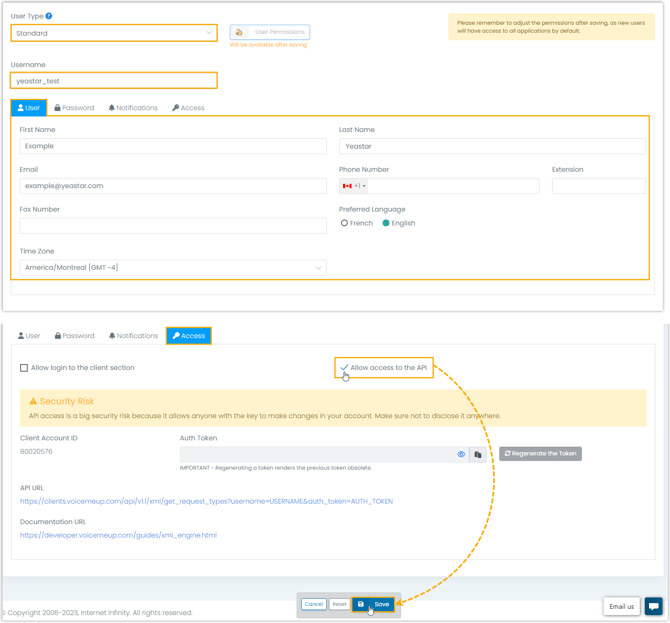The height and width of the screenshot is (623, 670).
Task: Expand the Time Zone dropdown
Action: pos(173,268)
